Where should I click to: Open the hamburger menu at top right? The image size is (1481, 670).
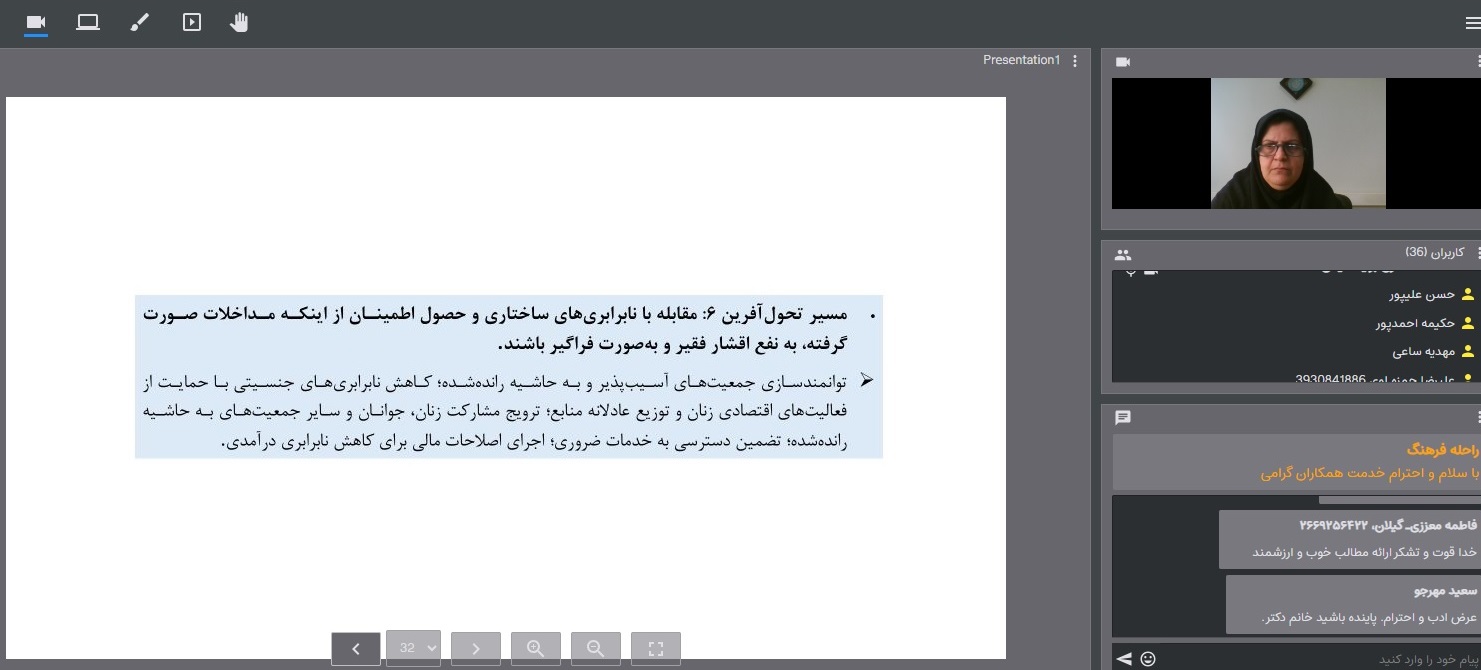1472,24
